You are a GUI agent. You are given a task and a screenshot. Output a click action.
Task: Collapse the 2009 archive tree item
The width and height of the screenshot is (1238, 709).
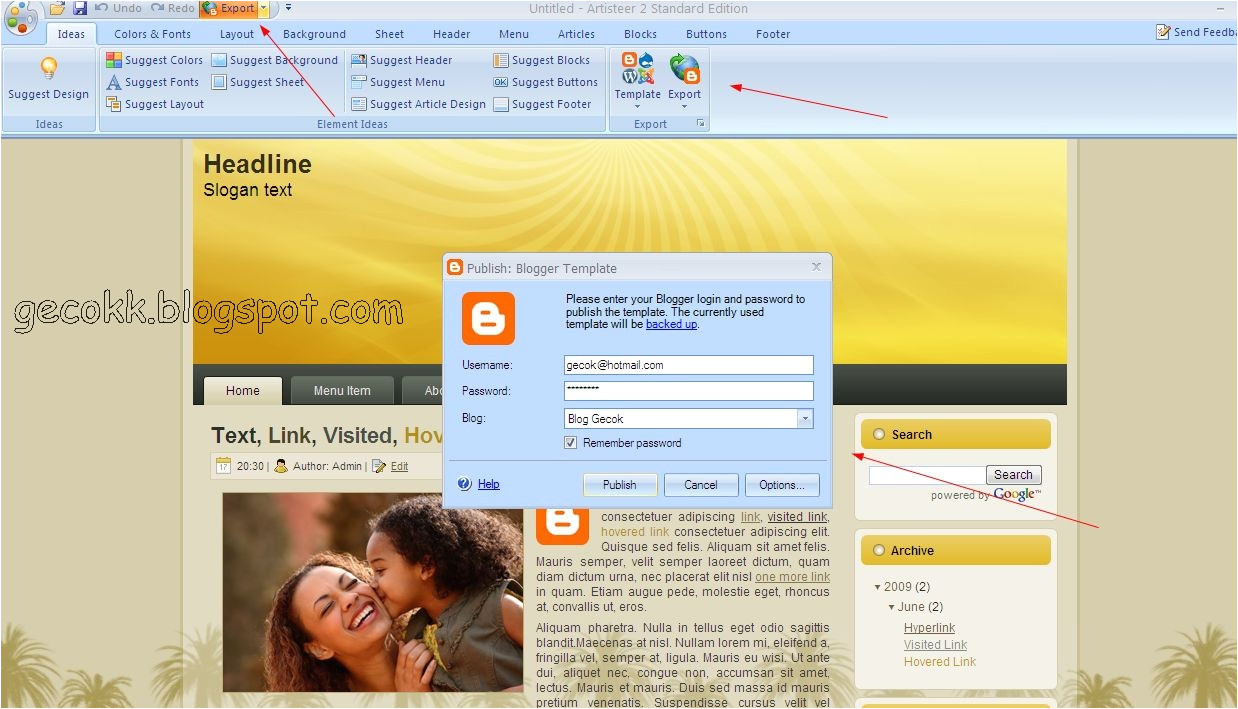coord(878,587)
